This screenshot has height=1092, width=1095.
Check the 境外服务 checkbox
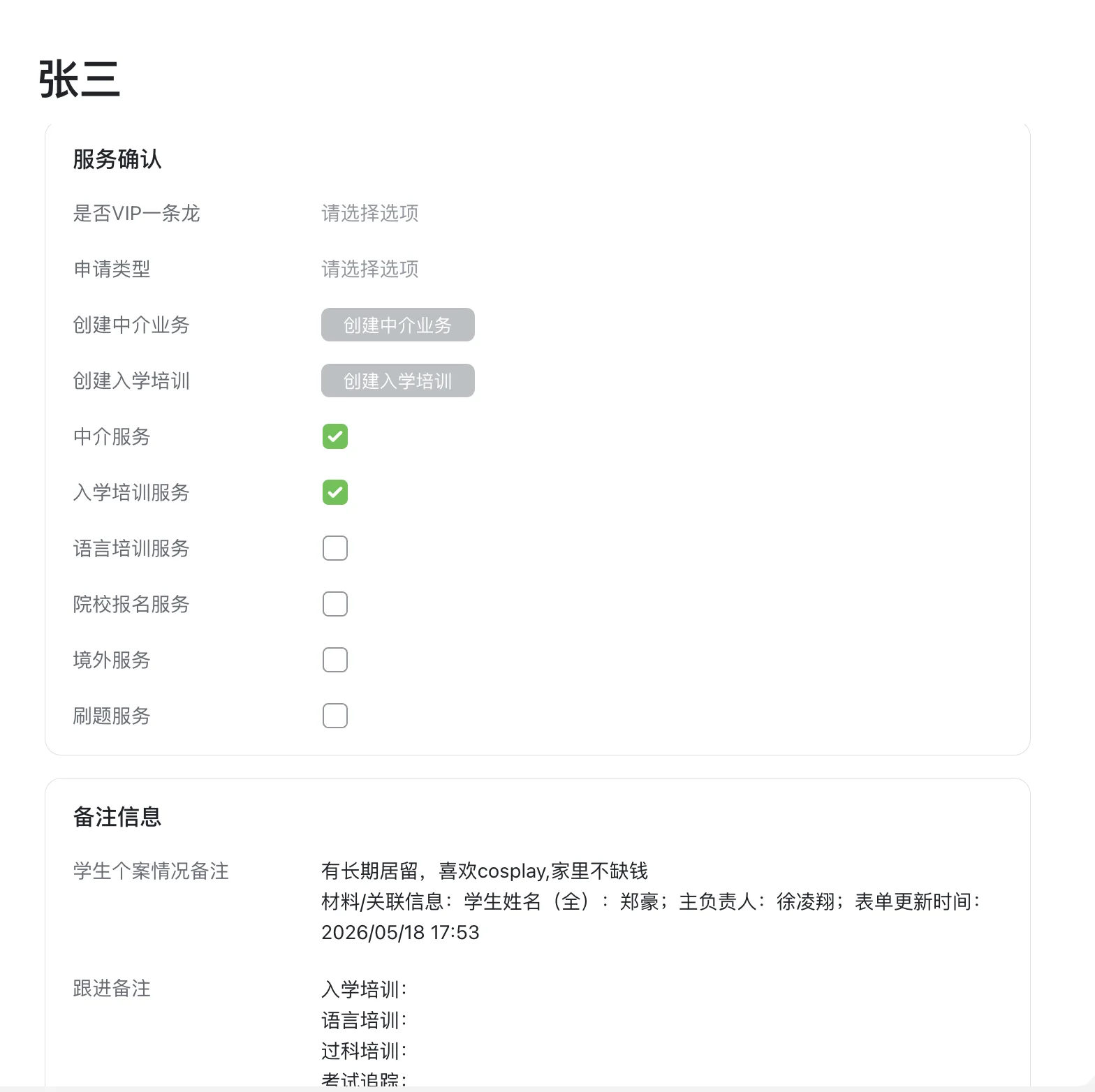pos(335,660)
